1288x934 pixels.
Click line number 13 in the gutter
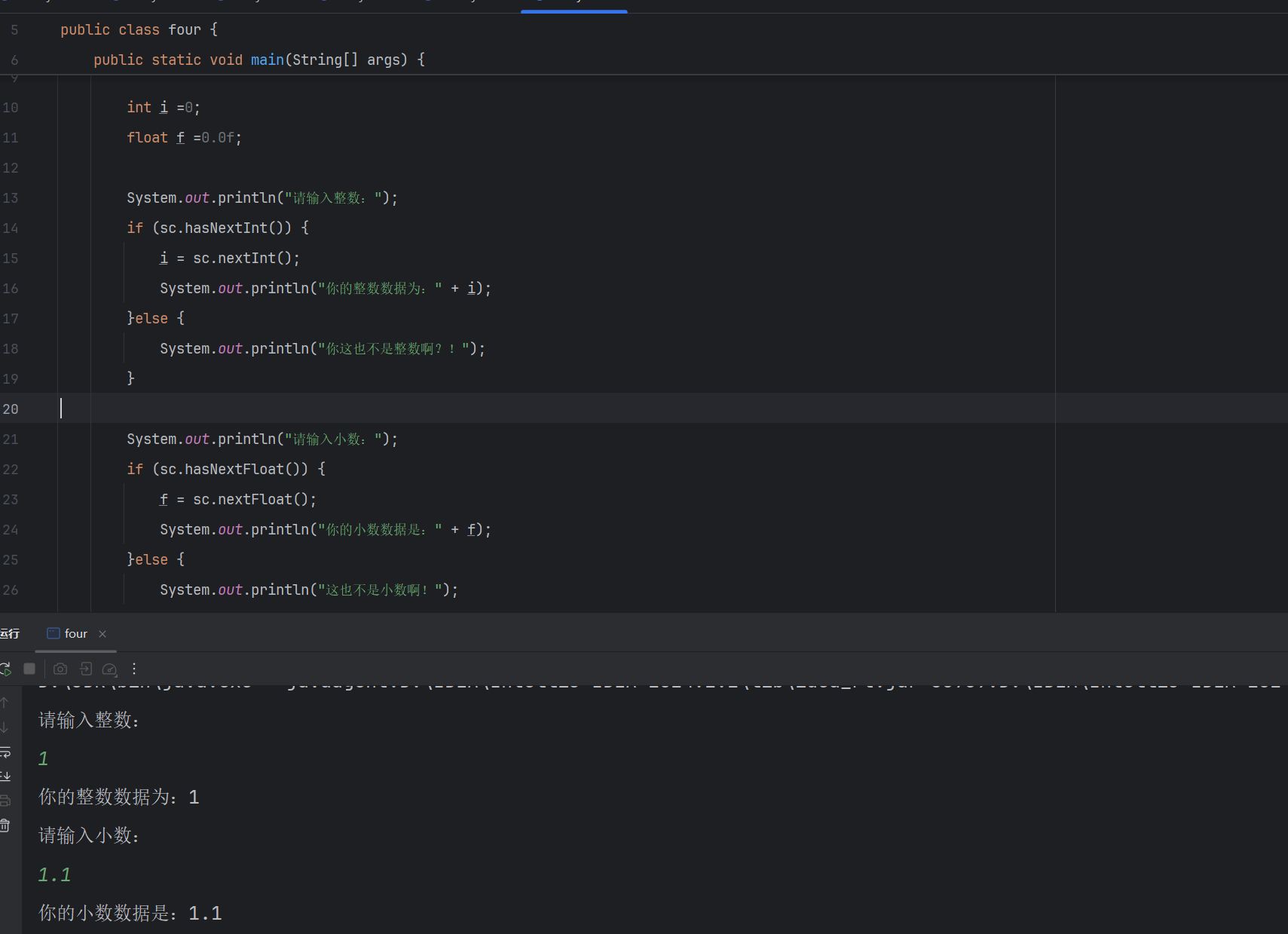[x=11, y=198]
